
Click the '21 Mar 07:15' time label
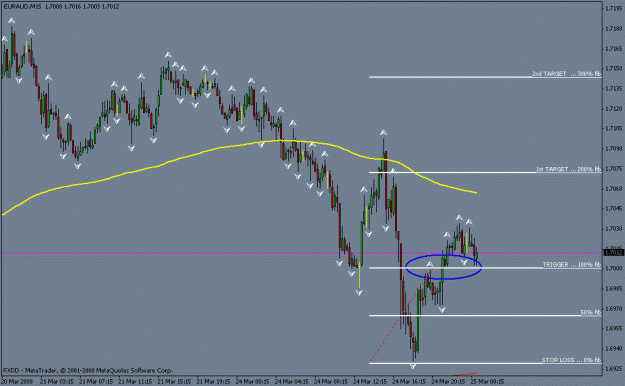96,382
